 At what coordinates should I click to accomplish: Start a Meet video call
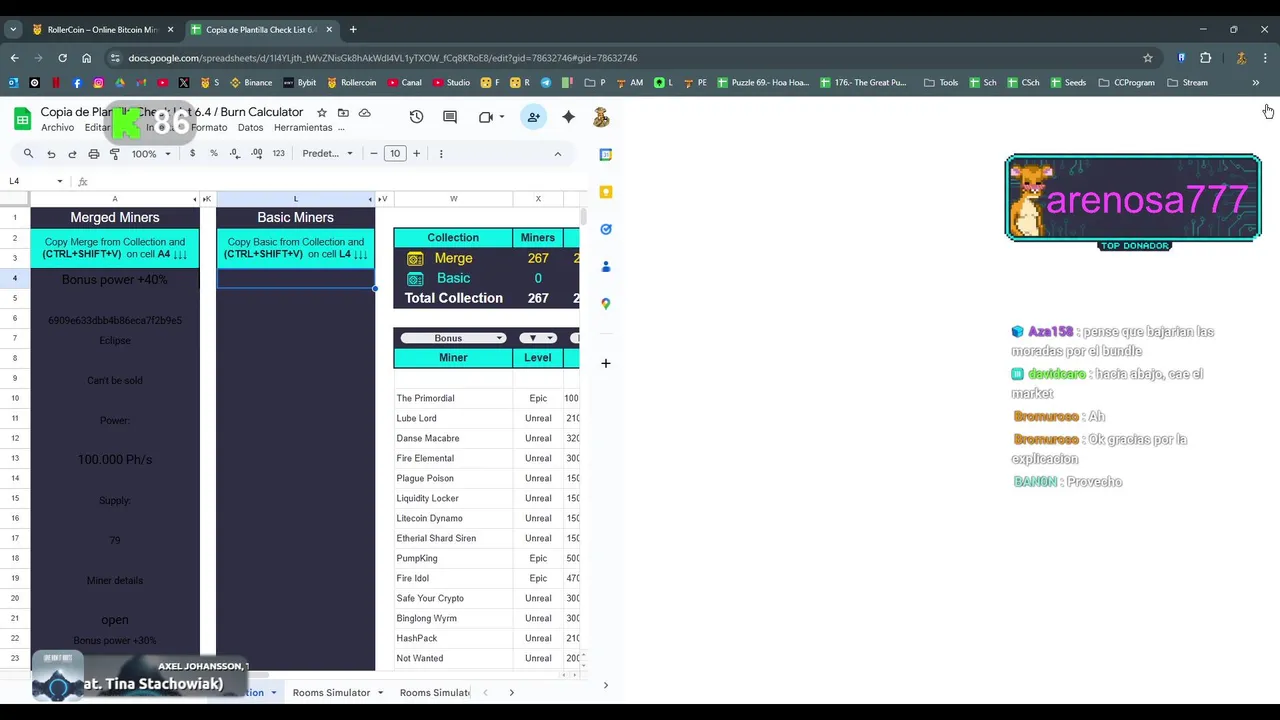[x=486, y=117]
